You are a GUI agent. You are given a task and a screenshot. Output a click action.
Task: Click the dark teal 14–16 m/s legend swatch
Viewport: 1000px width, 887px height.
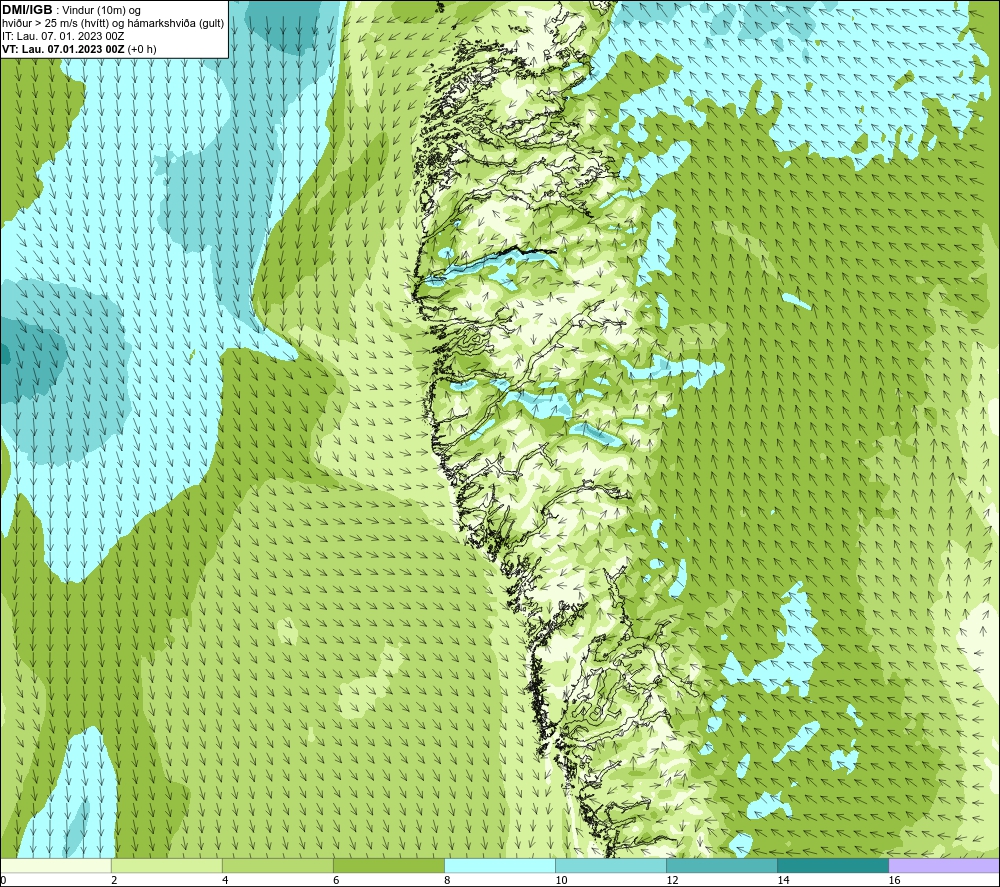point(833,865)
